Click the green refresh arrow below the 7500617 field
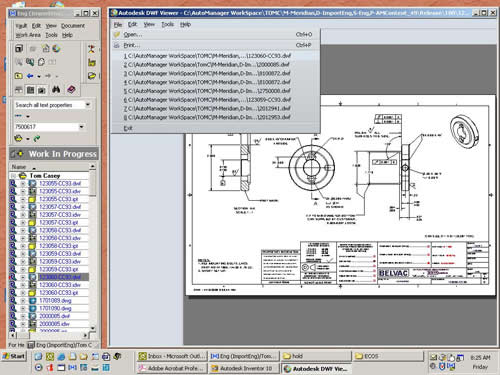Screen dimensions: 500x375 37,138
